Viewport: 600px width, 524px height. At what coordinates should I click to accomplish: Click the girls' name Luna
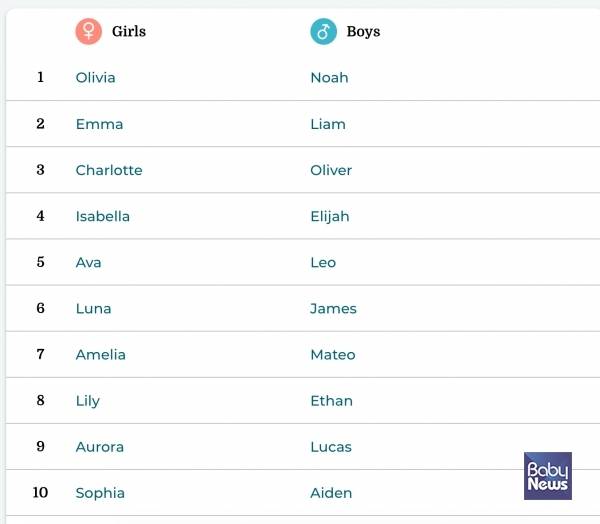94,308
